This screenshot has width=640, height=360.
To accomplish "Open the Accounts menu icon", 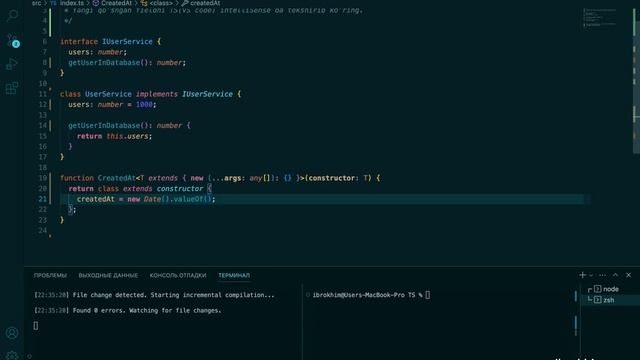I will (x=12, y=333).
